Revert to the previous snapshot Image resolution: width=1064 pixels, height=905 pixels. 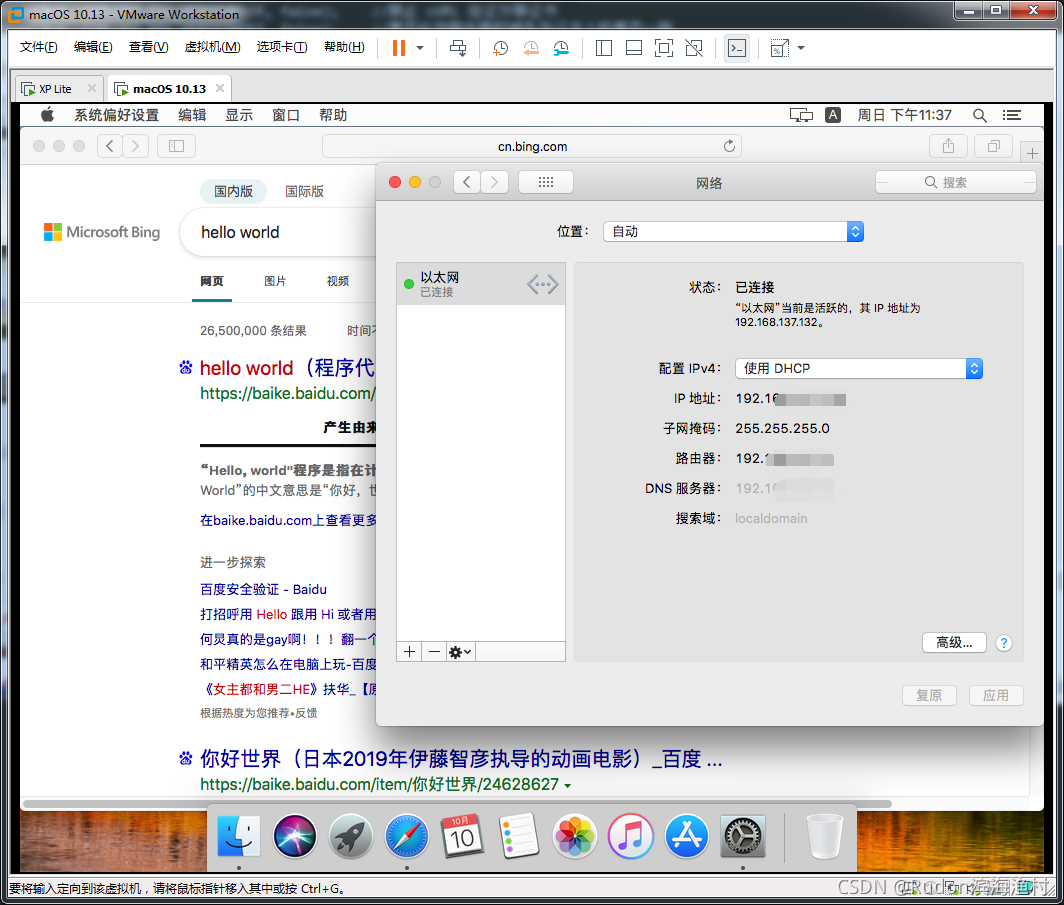pos(531,47)
